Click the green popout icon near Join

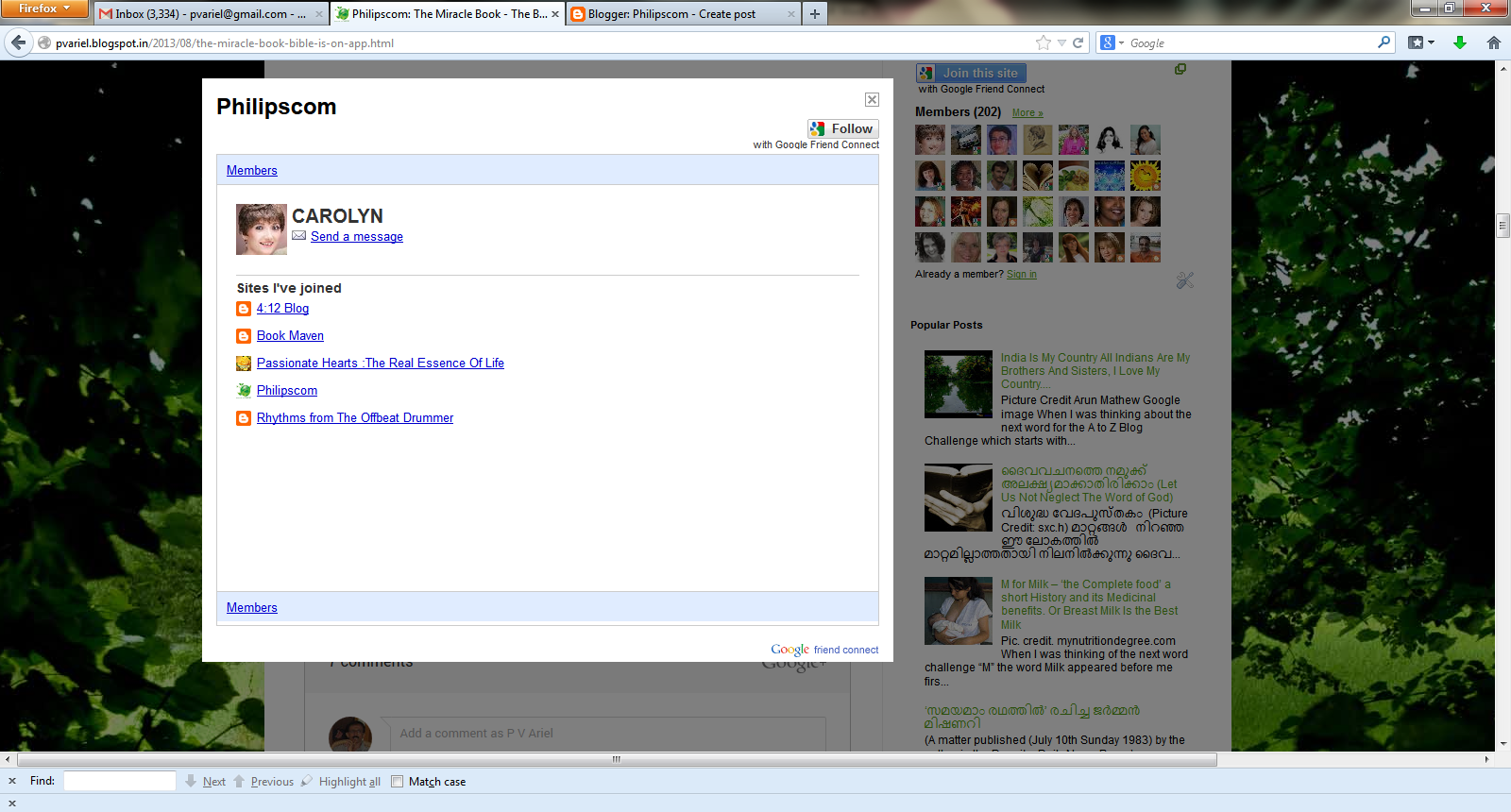(x=1180, y=69)
